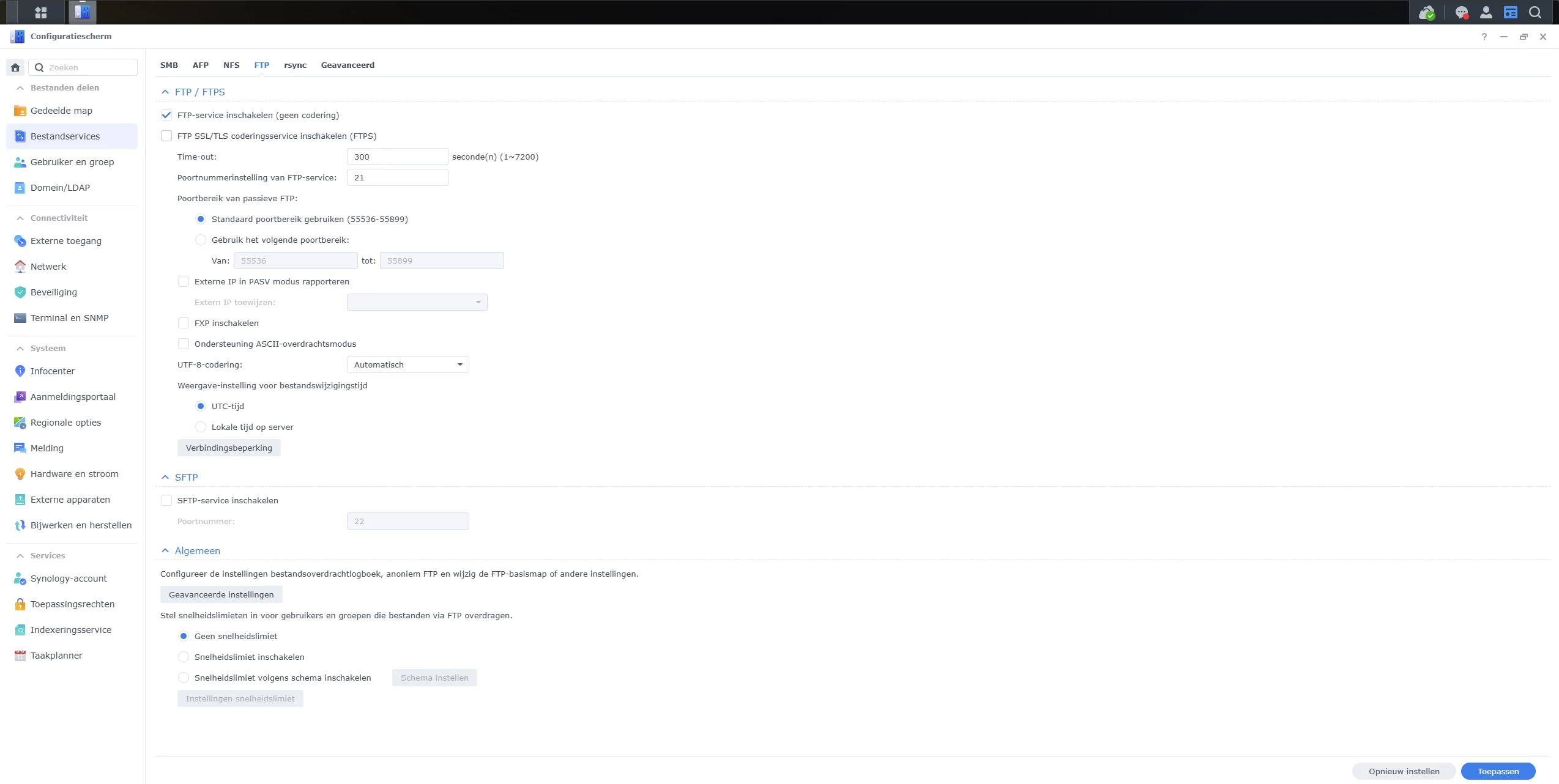
Task: Click the home icon in sidebar
Action: click(x=16, y=67)
